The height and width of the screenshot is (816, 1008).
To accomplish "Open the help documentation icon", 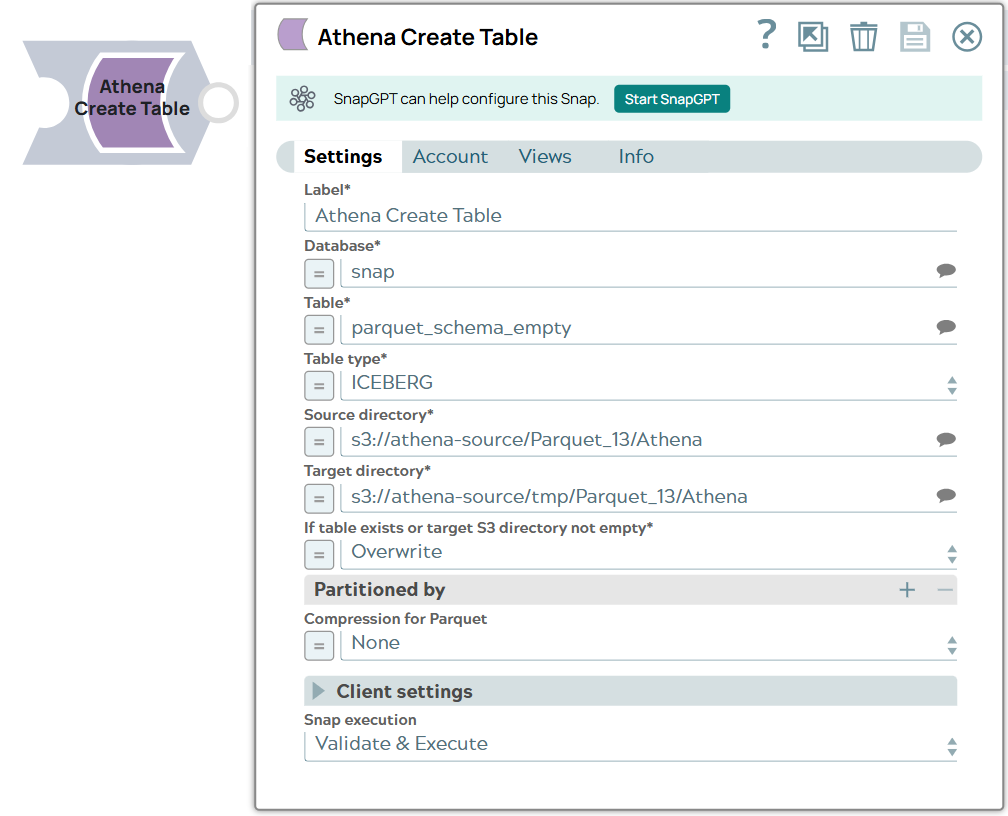I will pyautogui.click(x=766, y=36).
